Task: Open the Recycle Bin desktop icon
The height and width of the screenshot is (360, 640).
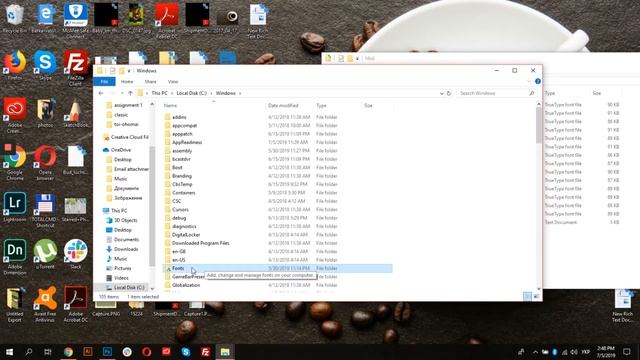Action: (x=15, y=19)
